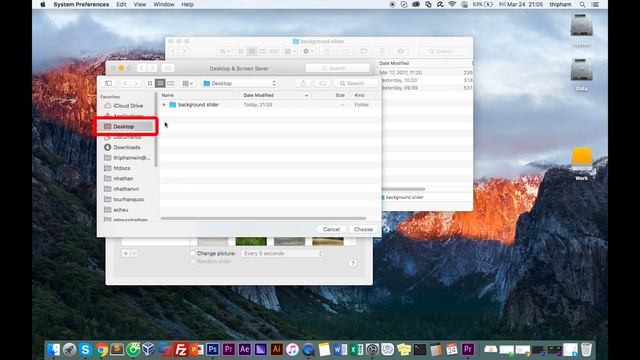Click Finder window Search field
Viewport: 640px width, 360px height.
click(444, 51)
